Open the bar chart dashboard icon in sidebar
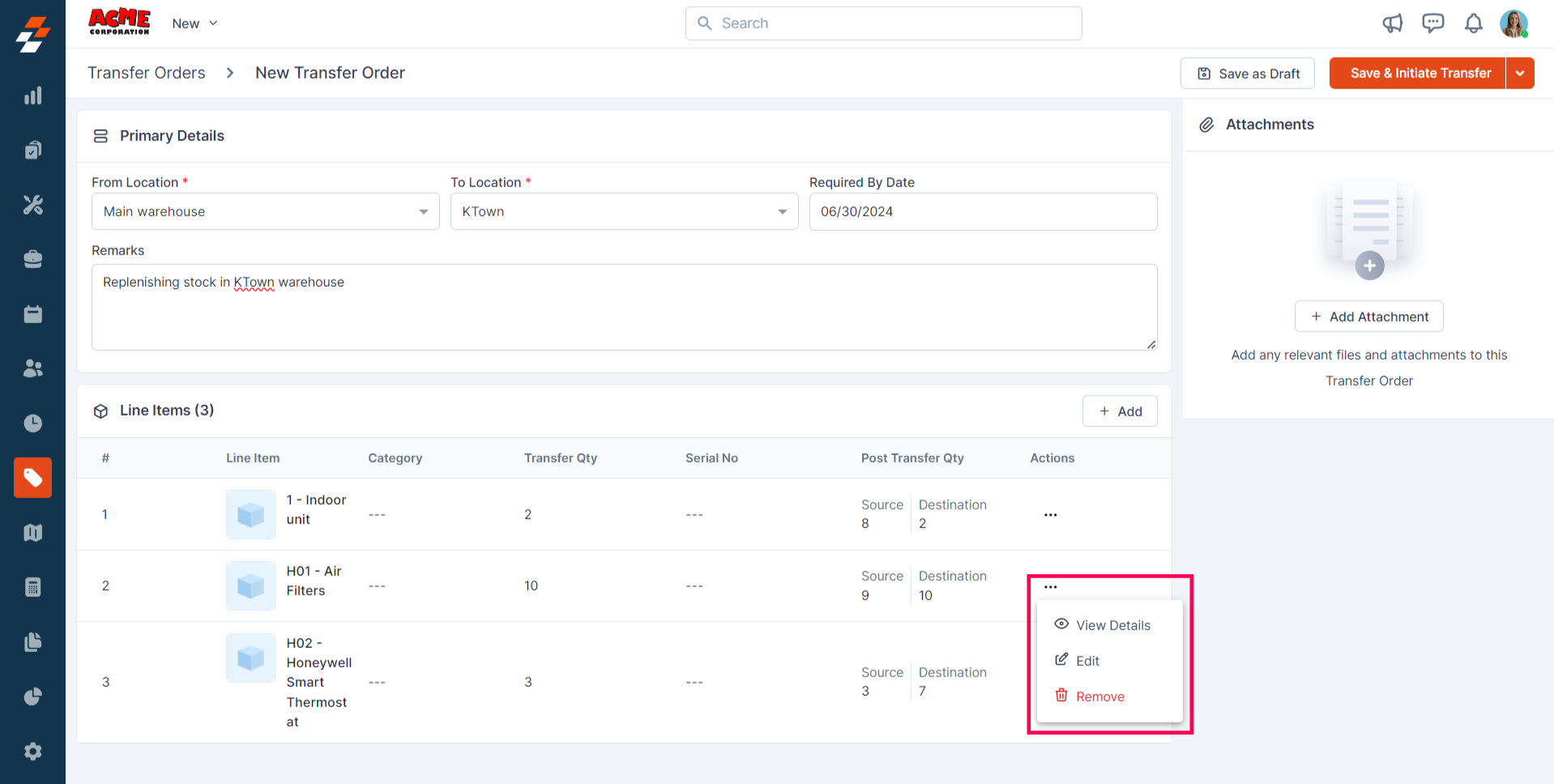This screenshot has width=1554, height=784. click(x=32, y=96)
